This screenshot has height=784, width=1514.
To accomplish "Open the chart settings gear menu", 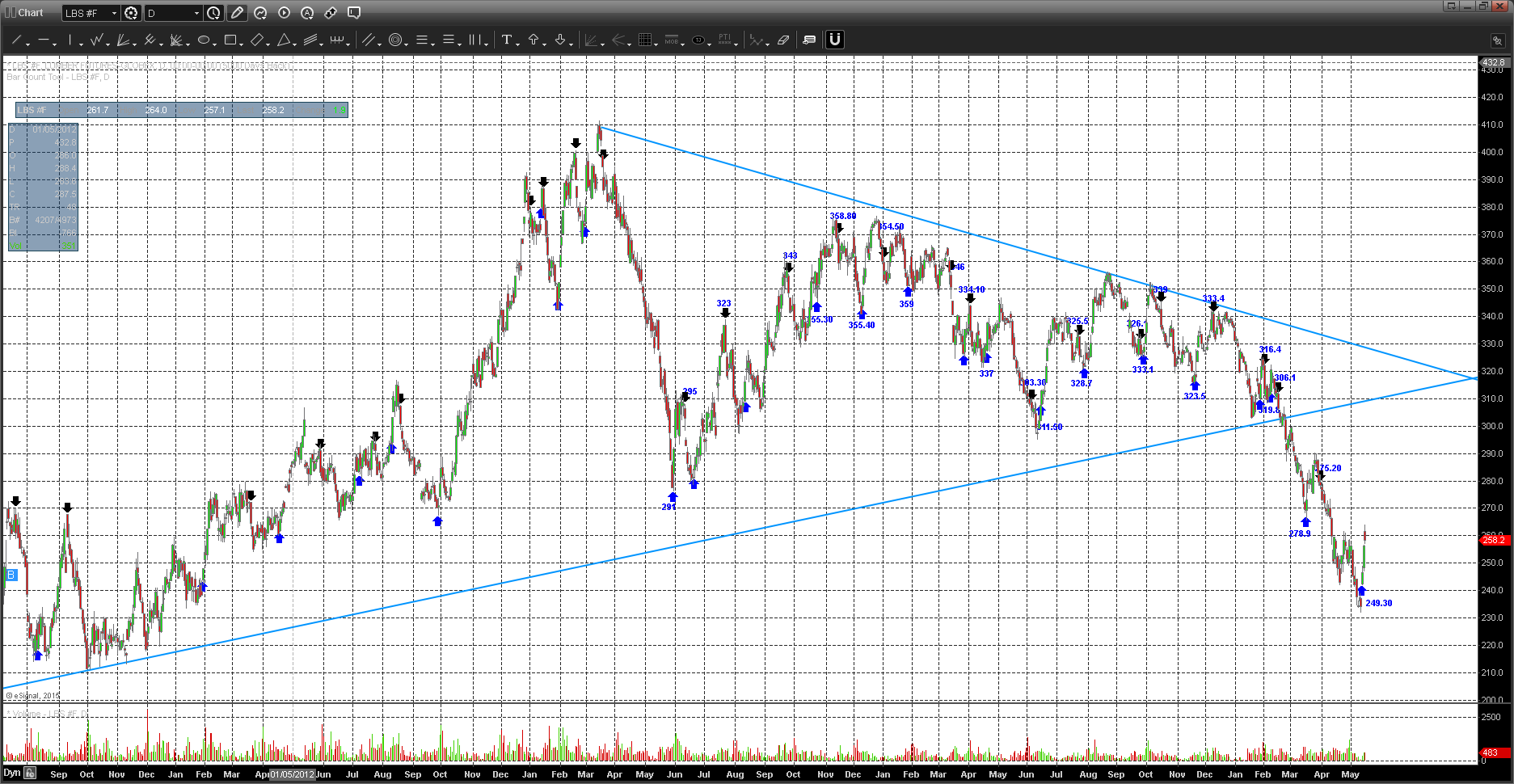I will click(x=131, y=13).
